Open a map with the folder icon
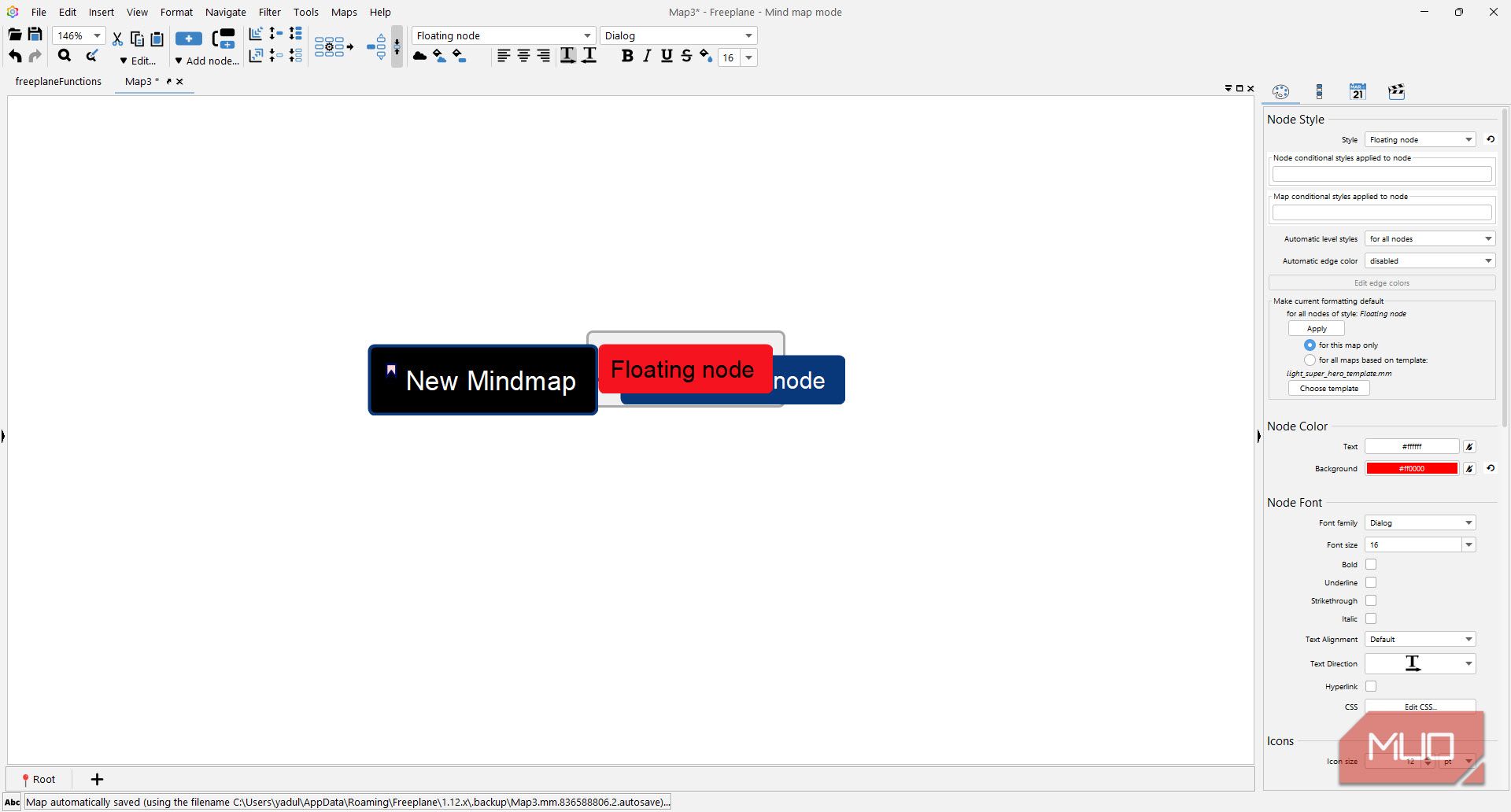The height and width of the screenshot is (812, 1511). pyautogui.click(x=14, y=35)
